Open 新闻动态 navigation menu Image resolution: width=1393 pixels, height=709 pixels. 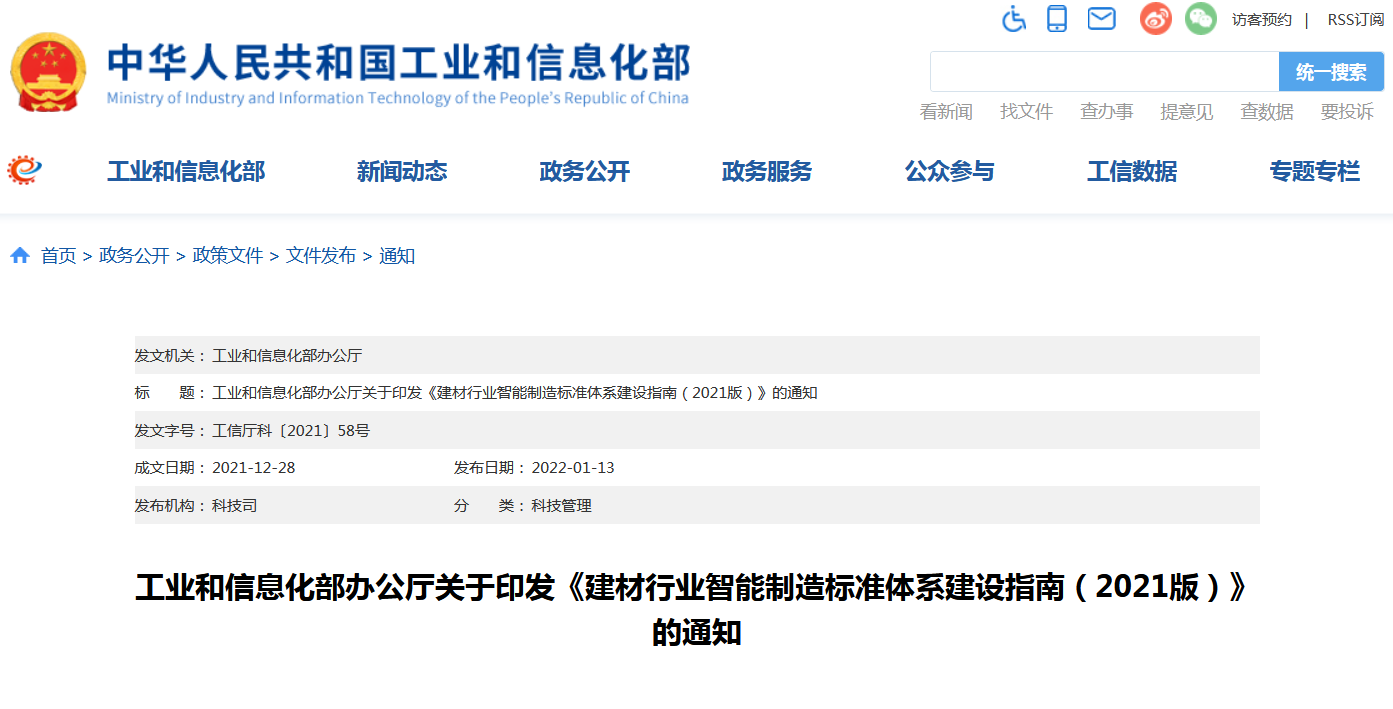click(402, 172)
